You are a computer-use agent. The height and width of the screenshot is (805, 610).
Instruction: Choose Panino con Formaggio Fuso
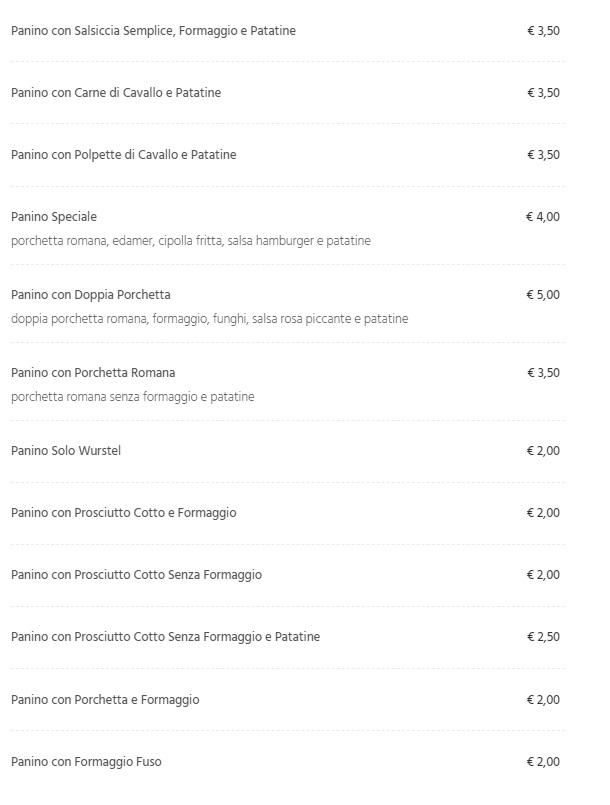tap(86, 762)
